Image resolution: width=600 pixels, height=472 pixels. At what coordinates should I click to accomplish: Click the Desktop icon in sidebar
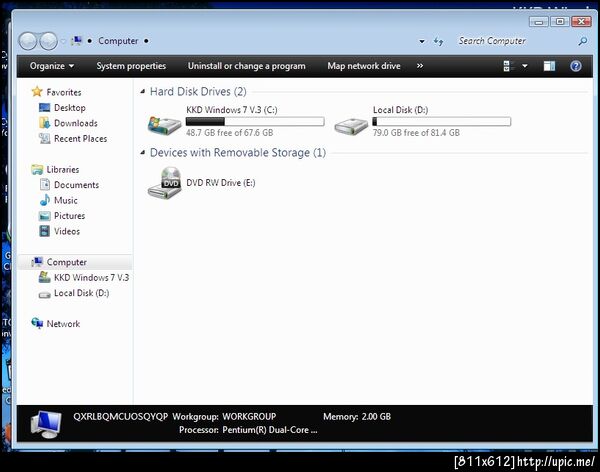44,108
